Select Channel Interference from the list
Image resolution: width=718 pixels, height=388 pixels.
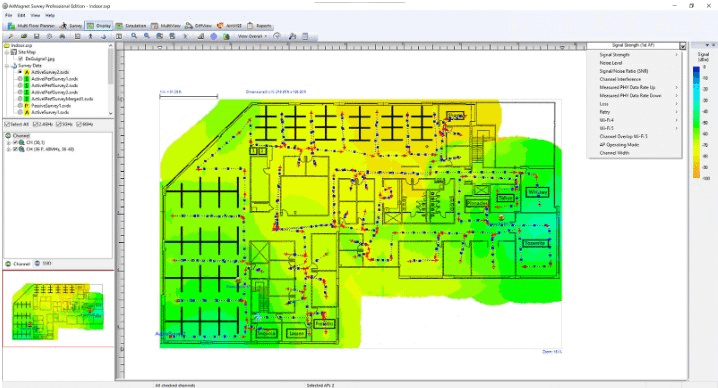point(620,79)
